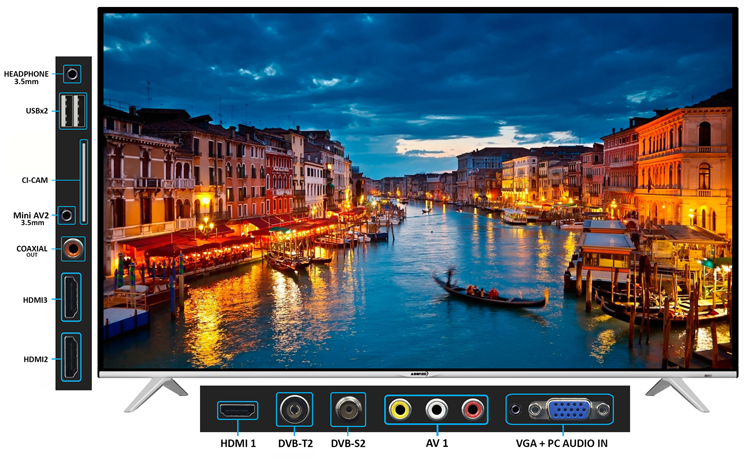Select the HDMI 1 port on bottom panel
Screen dimensions: 750x460
coord(238,410)
